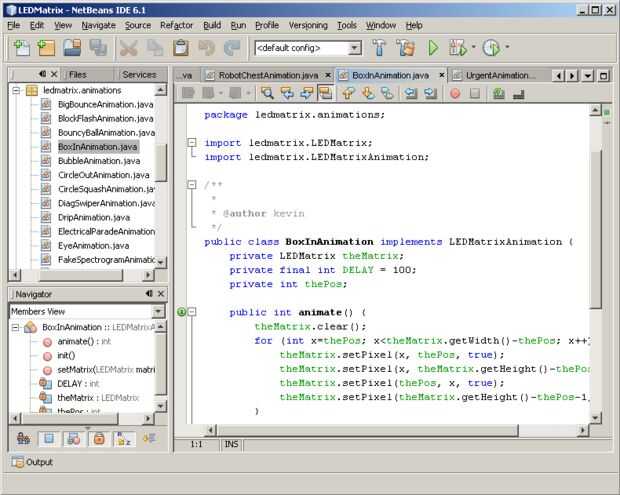Maximize the editor window button
The width and height of the screenshot is (620, 495).
pos(604,75)
